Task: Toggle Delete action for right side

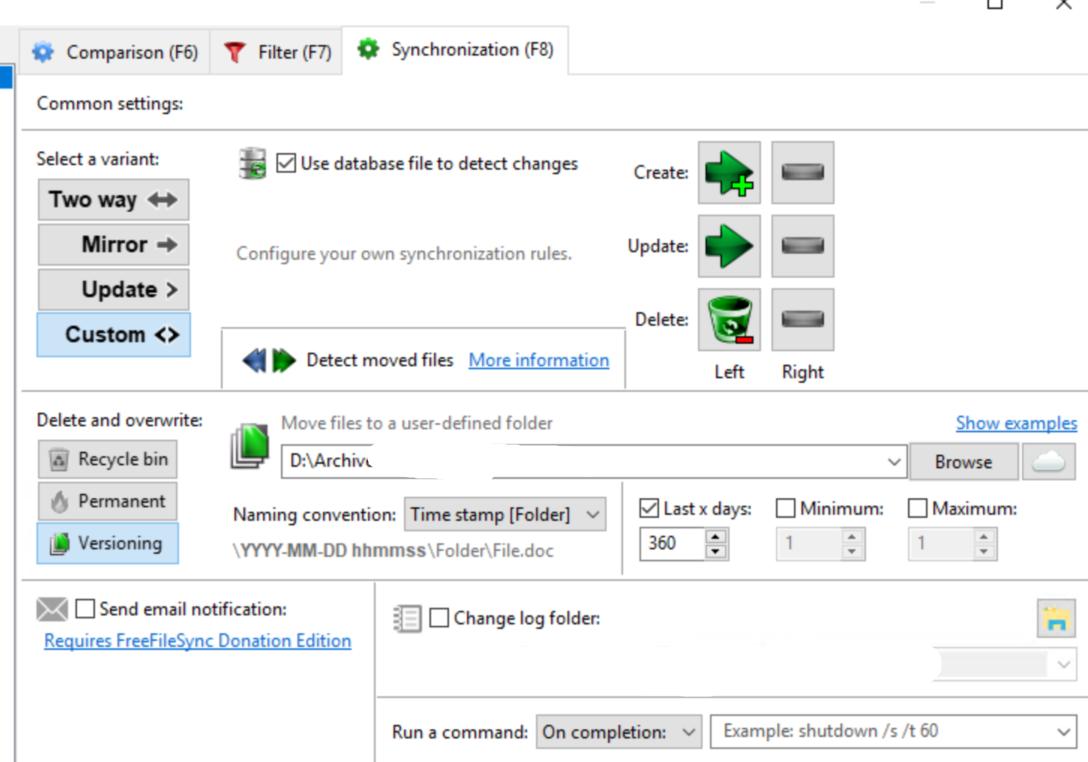Action: [803, 320]
